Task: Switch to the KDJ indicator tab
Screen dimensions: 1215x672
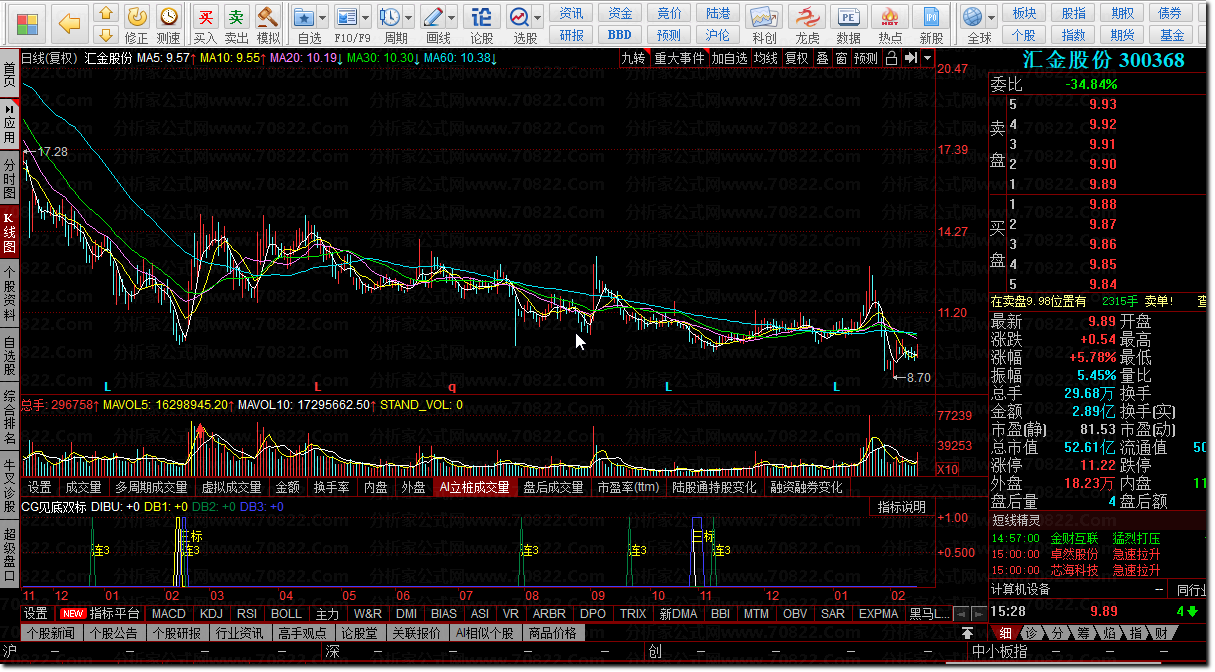Action: 211,614
